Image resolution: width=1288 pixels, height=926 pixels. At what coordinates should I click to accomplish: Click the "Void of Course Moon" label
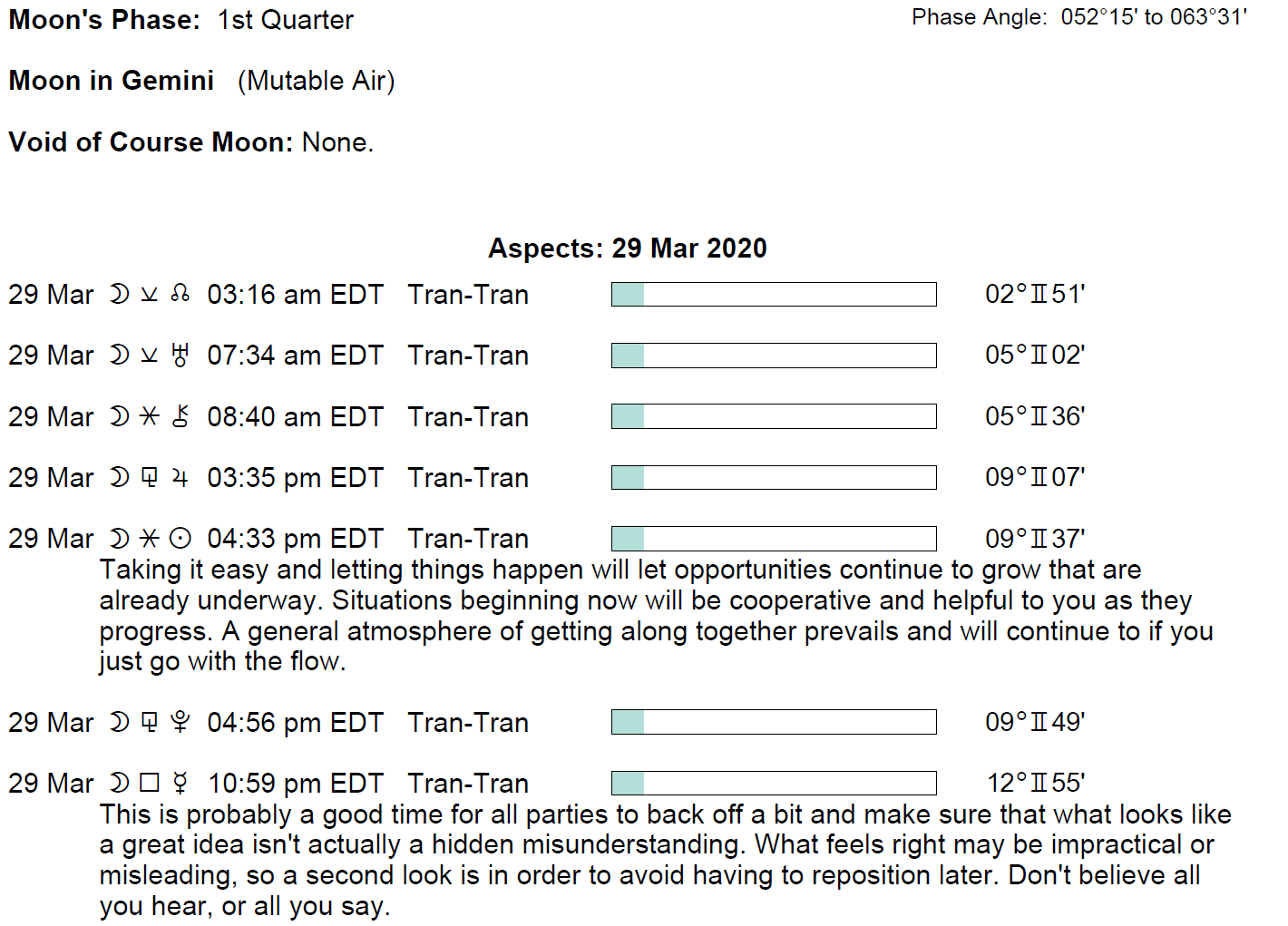click(x=151, y=142)
